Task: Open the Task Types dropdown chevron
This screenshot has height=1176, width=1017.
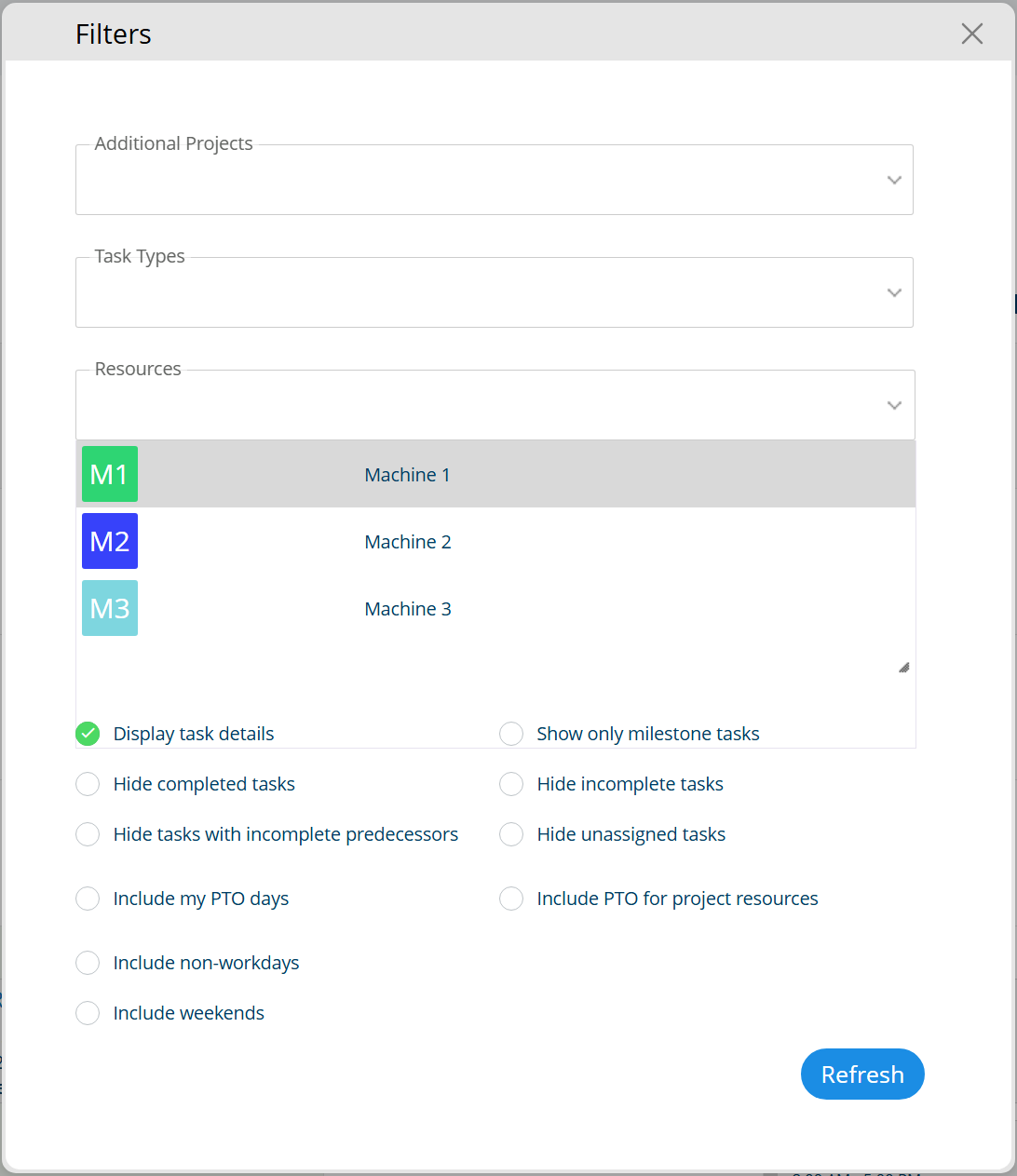Action: tap(894, 292)
